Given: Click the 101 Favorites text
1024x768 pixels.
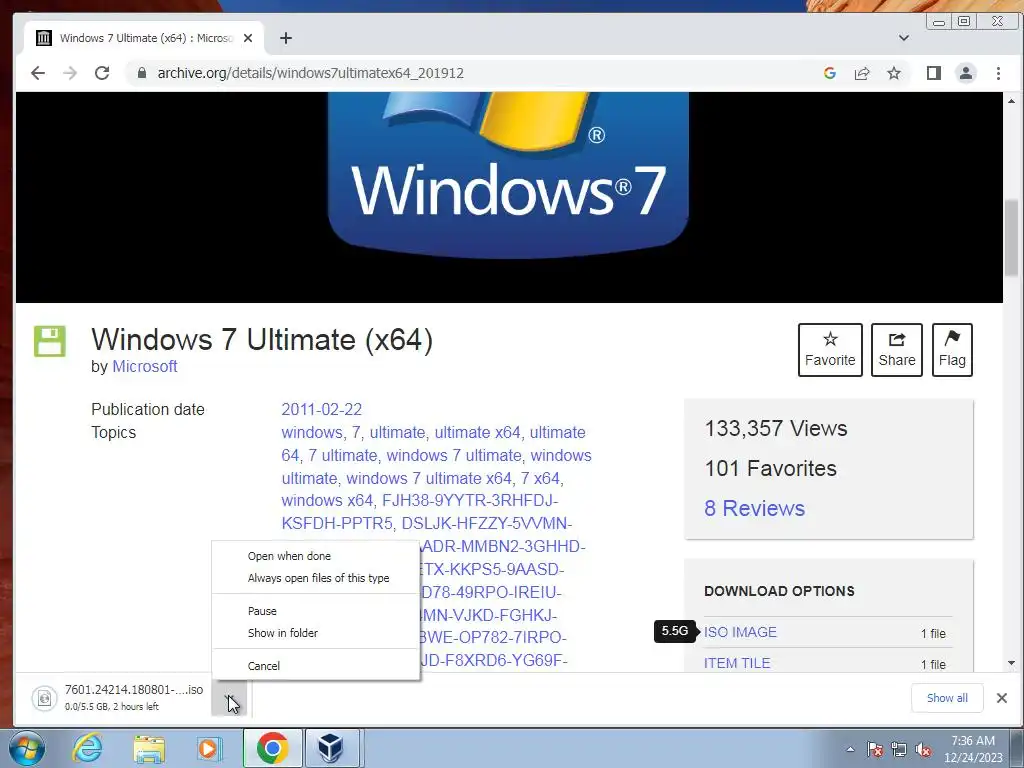Looking at the screenshot, I should click(x=771, y=468).
